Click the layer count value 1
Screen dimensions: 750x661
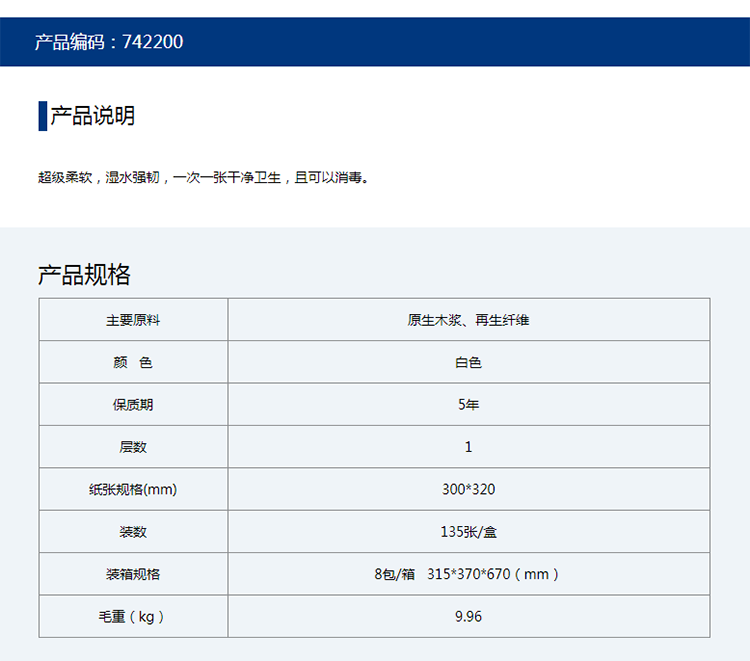click(469, 447)
